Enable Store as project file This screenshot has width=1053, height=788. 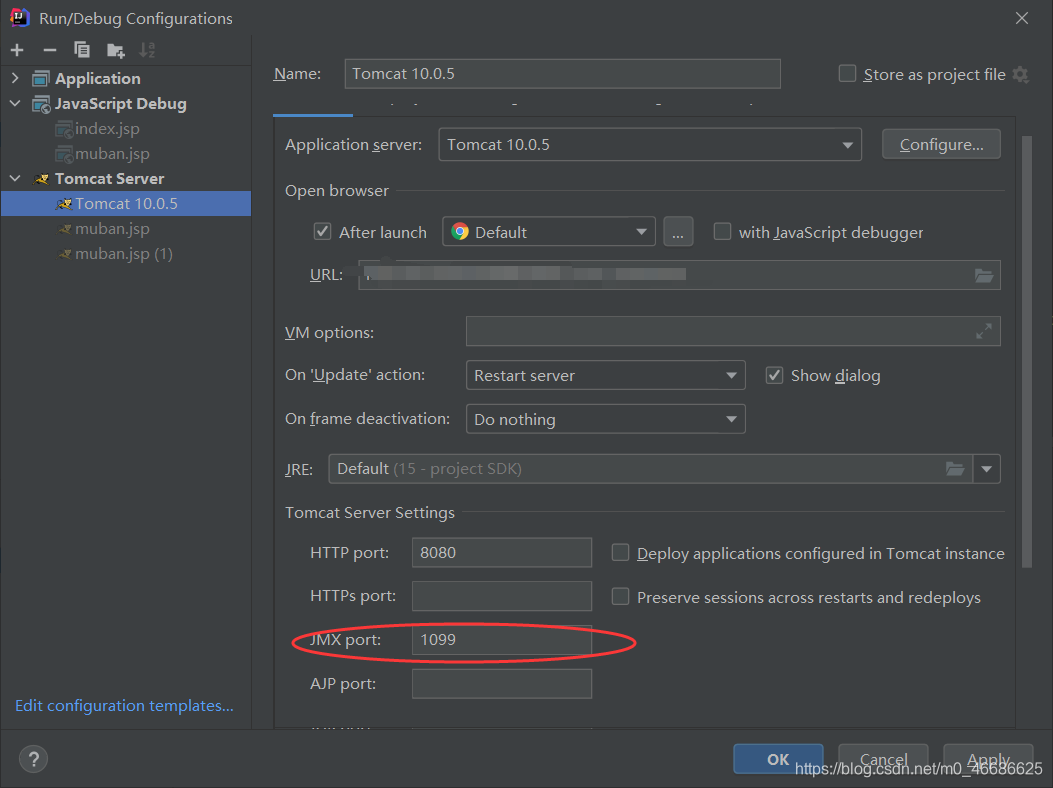(x=848, y=73)
